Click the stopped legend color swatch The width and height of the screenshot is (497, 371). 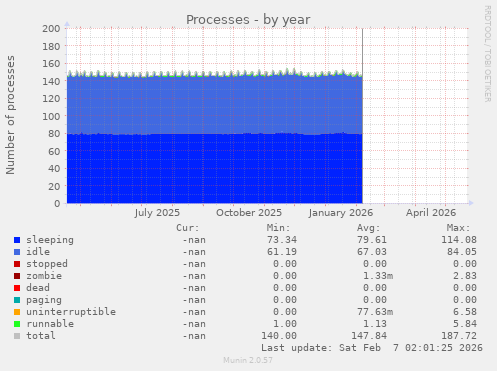pos(17,264)
